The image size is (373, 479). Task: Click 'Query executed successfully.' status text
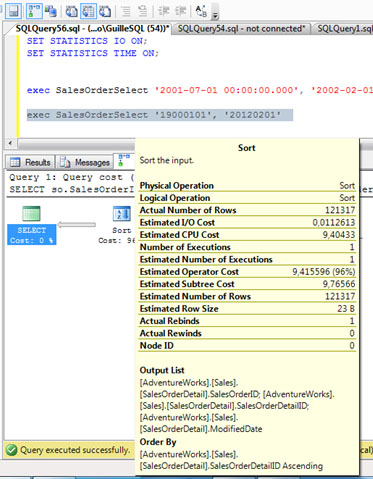(75, 450)
